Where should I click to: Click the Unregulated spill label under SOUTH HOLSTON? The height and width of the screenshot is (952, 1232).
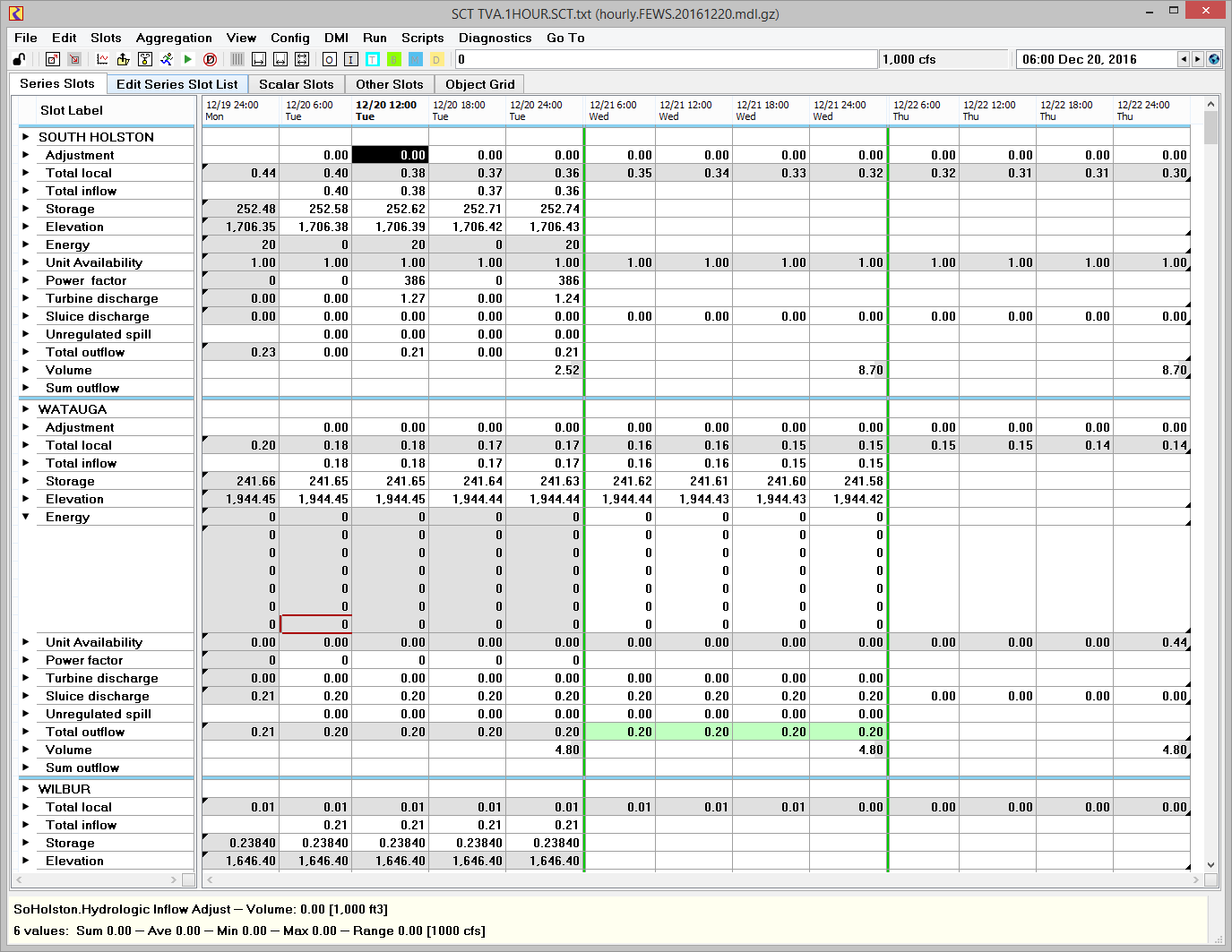[x=99, y=334]
